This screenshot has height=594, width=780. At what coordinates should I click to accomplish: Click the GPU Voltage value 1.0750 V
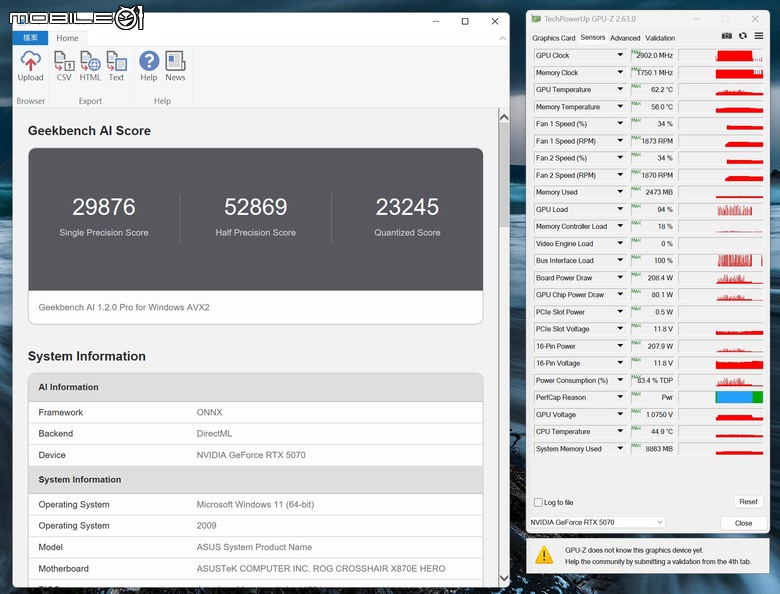tap(659, 414)
